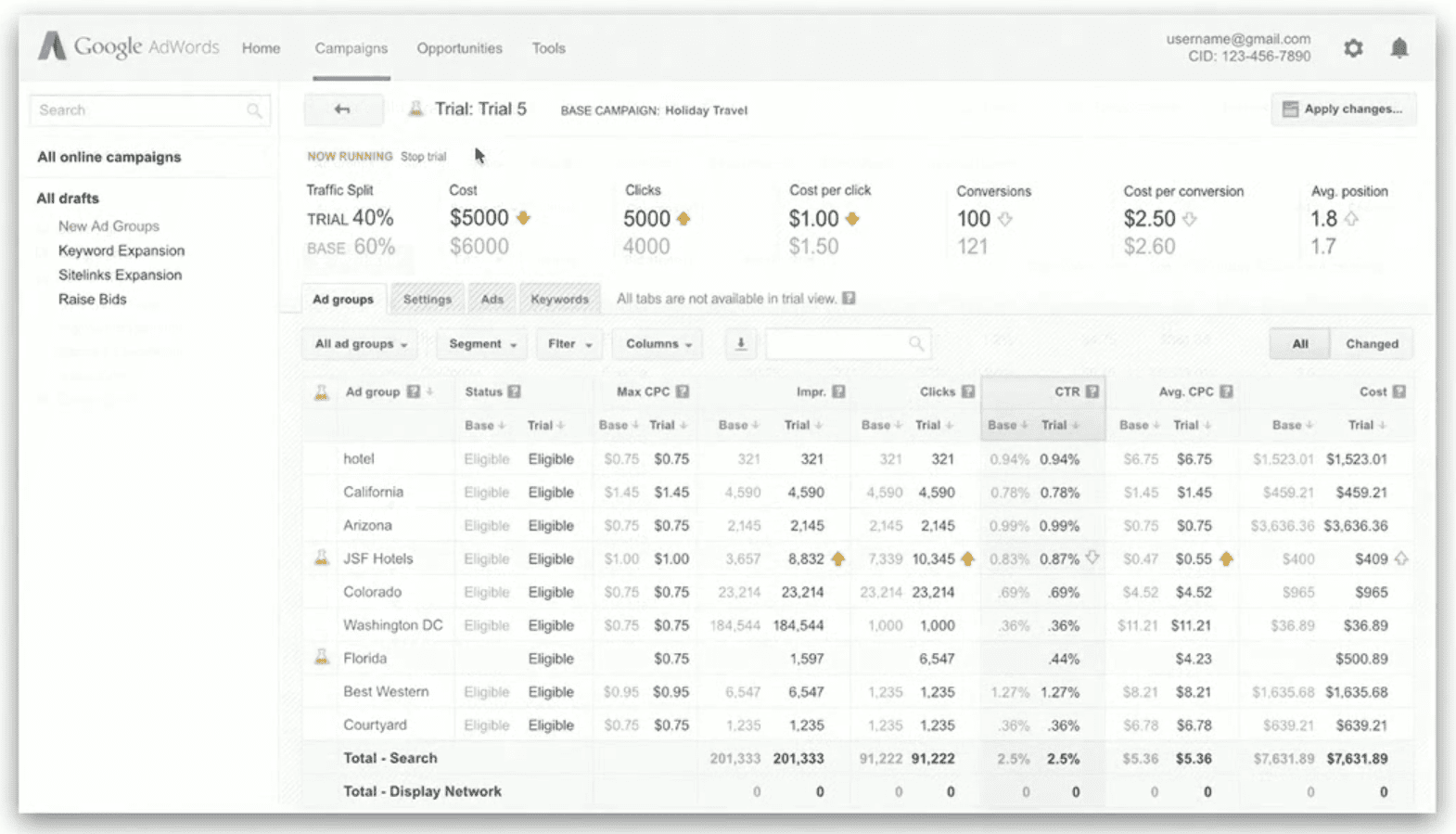Open the Sitelinks Expansion draft
This screenshot has height=834, width=1456.
coord(121,275)
